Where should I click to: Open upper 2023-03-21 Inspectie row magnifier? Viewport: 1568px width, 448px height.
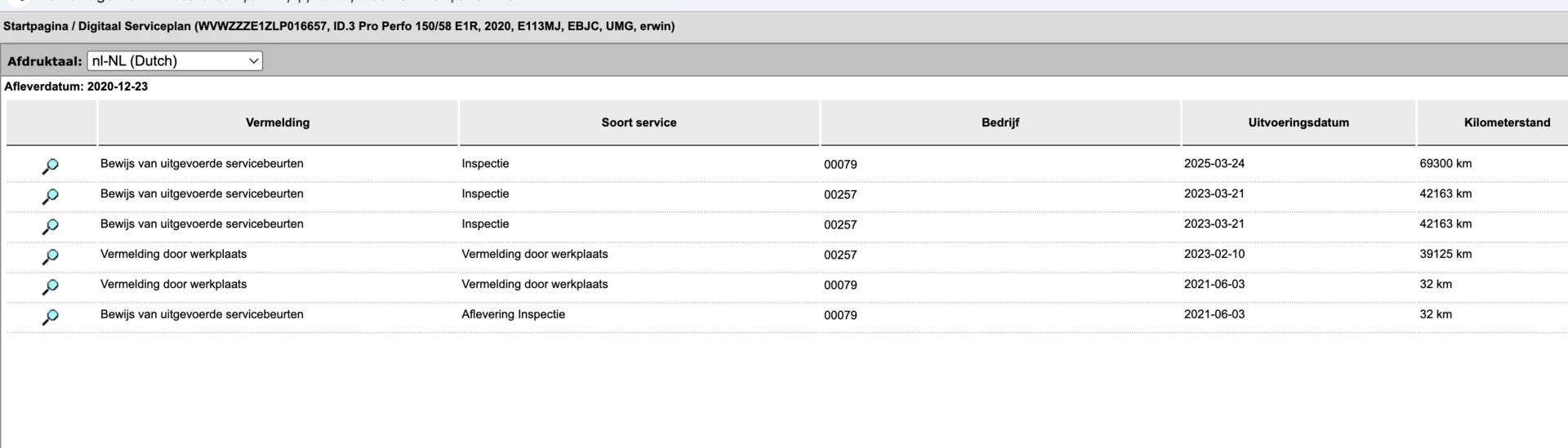point(50,197)
